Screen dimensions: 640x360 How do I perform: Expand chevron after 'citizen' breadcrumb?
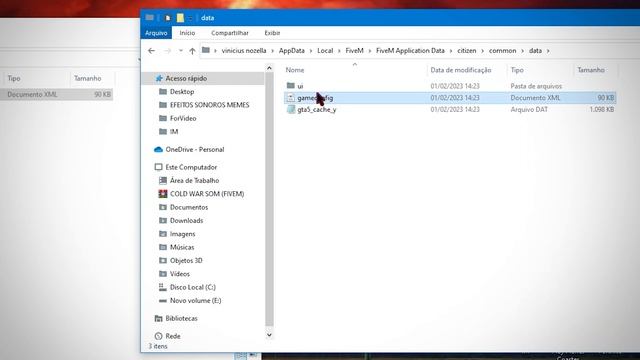tap(482, 51)
